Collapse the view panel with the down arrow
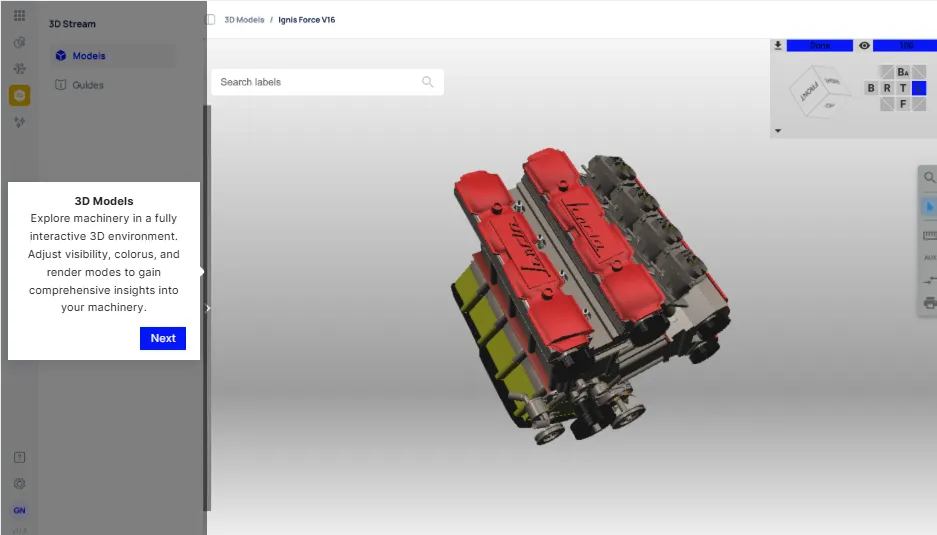Screen dimensions: 937x535 pos(777,130)
